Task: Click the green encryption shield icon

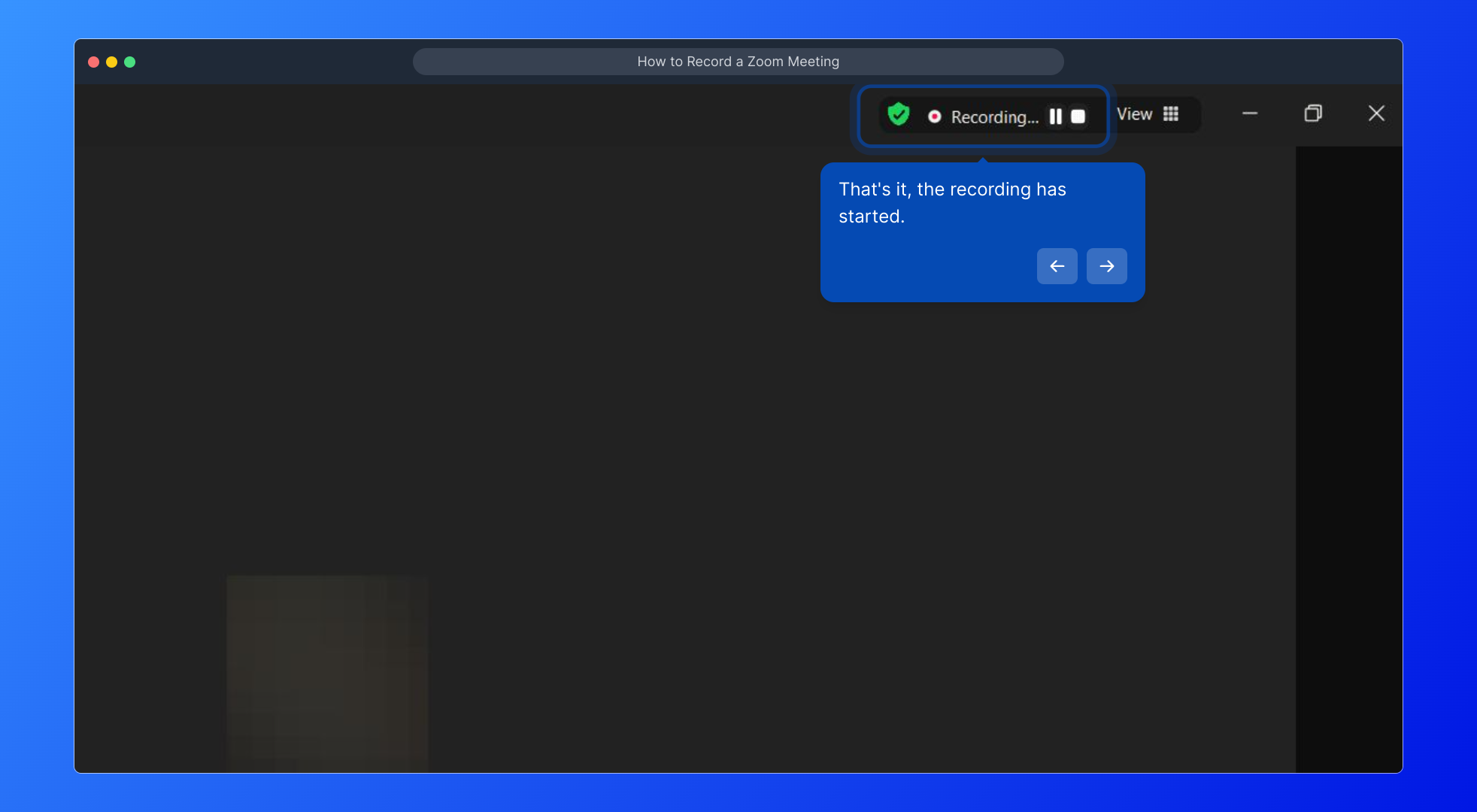Action: 898,114
